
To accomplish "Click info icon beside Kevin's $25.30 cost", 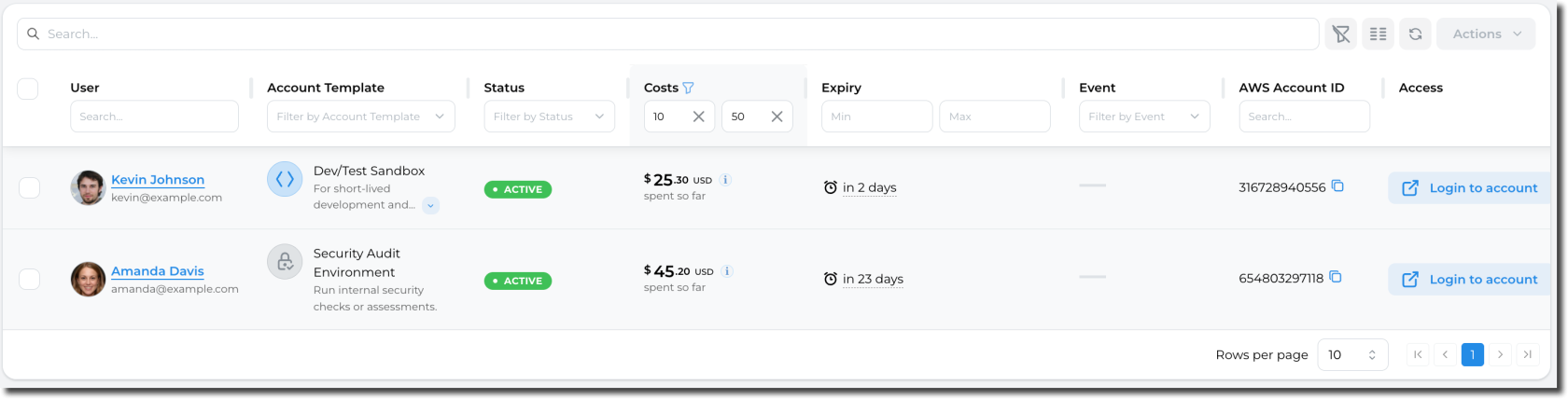I will pos(726,180).
